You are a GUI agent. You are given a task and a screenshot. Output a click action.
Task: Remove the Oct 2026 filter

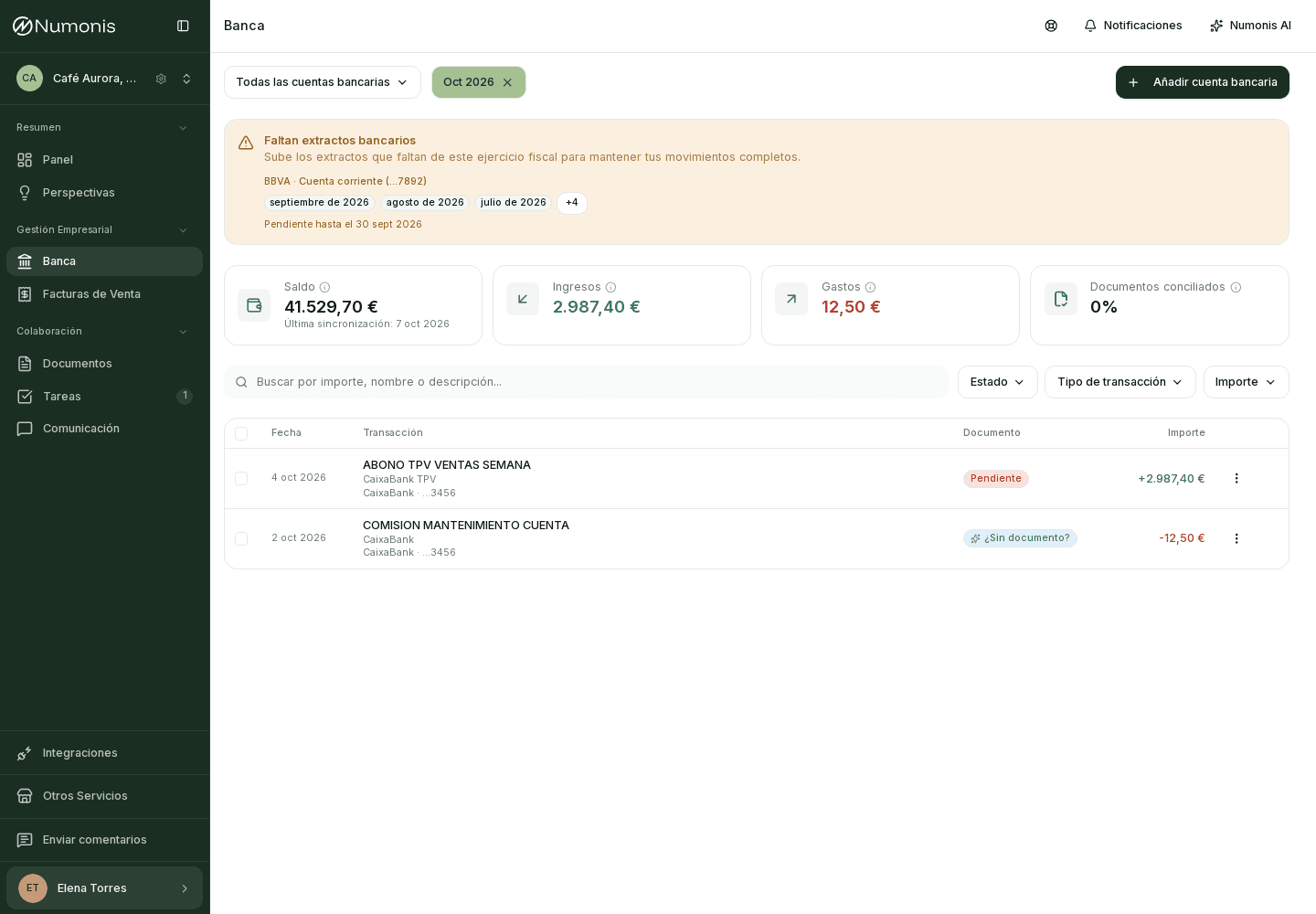[x=507, y=82]
